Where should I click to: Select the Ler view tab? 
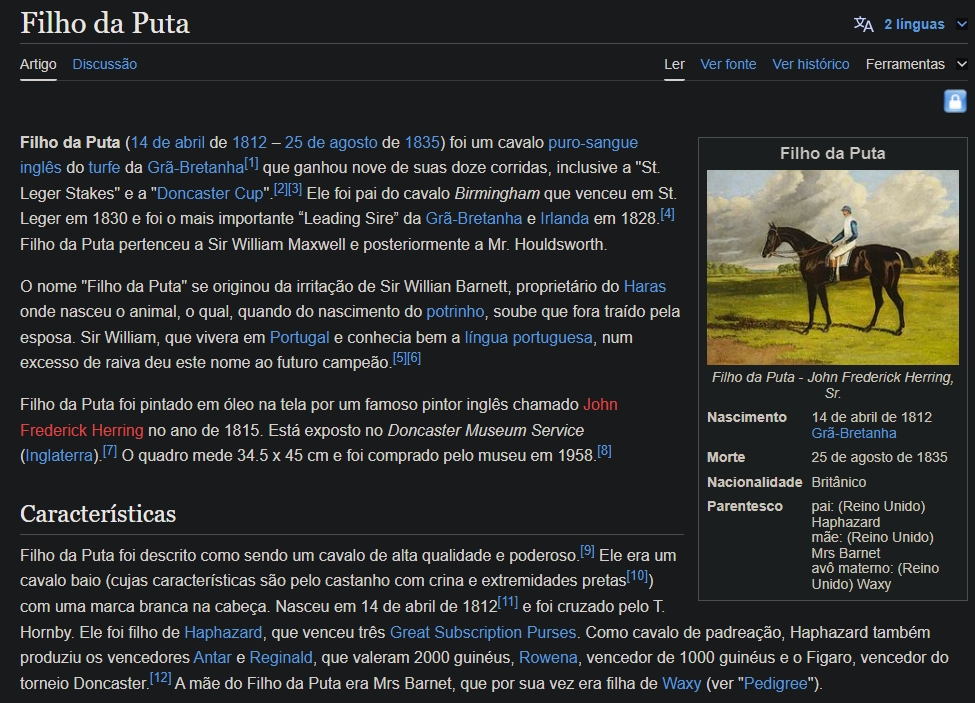(x=674, y=64)
